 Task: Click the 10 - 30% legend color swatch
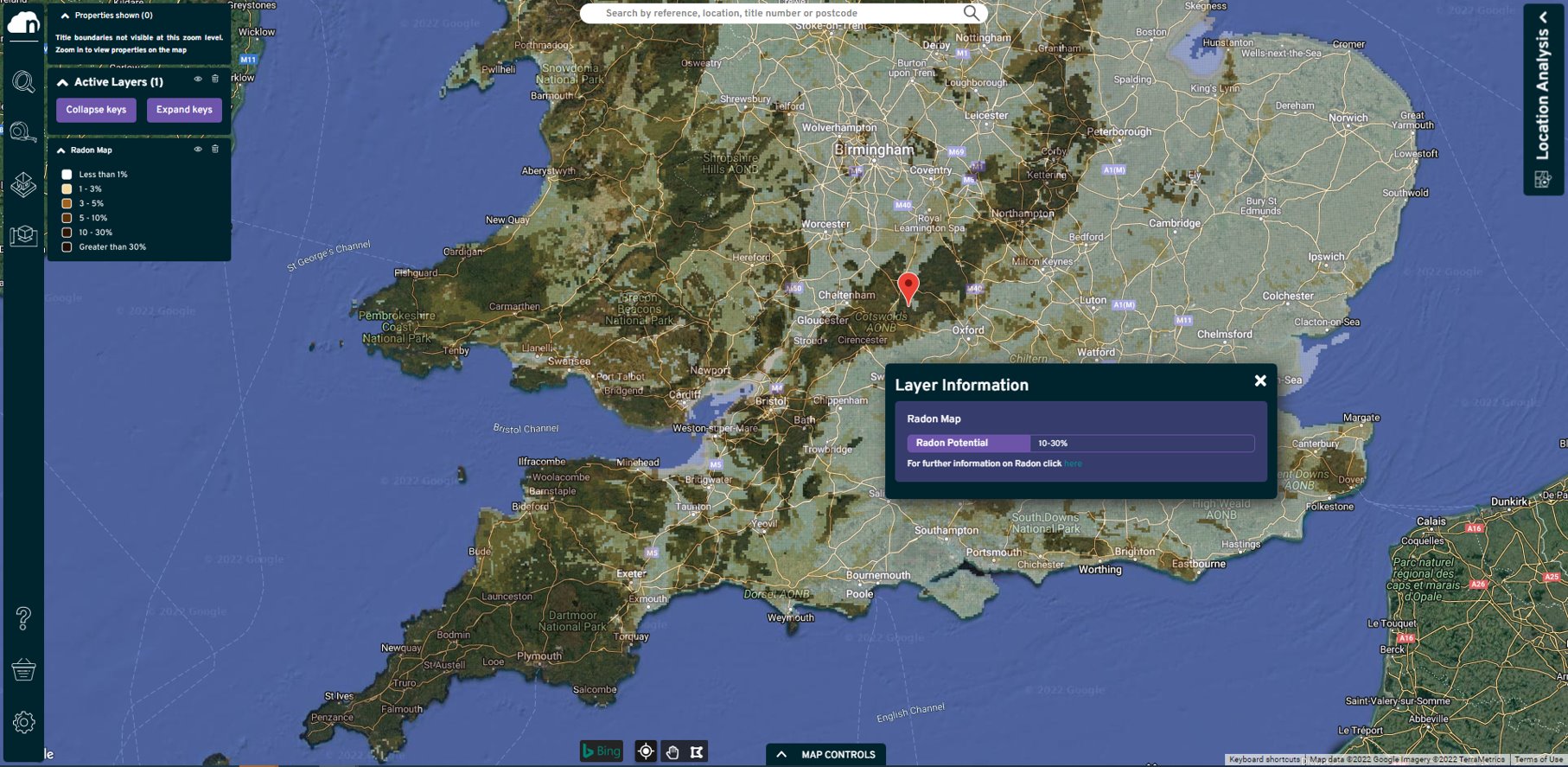[67, 233]
